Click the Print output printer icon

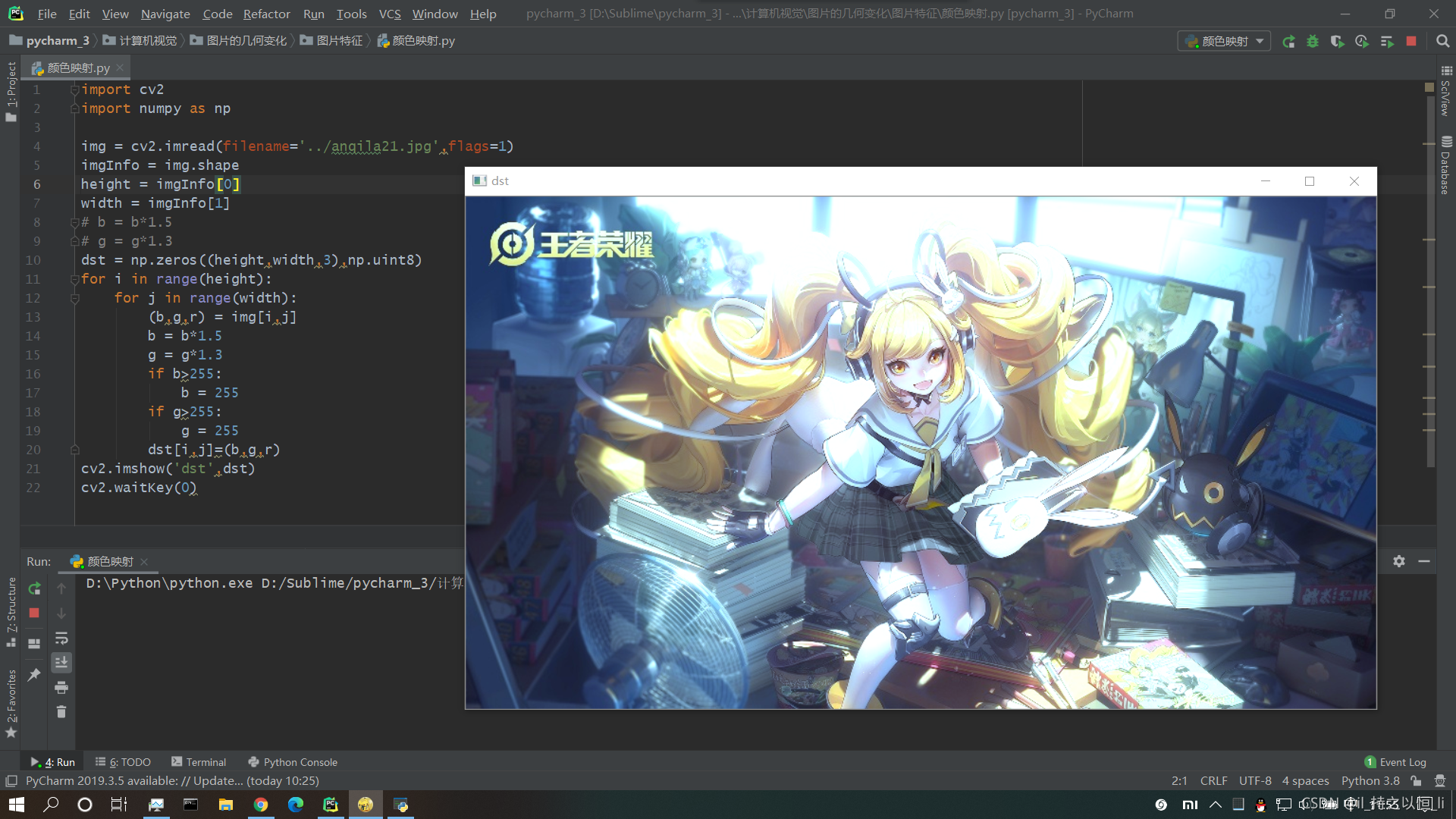pos(61,687)
